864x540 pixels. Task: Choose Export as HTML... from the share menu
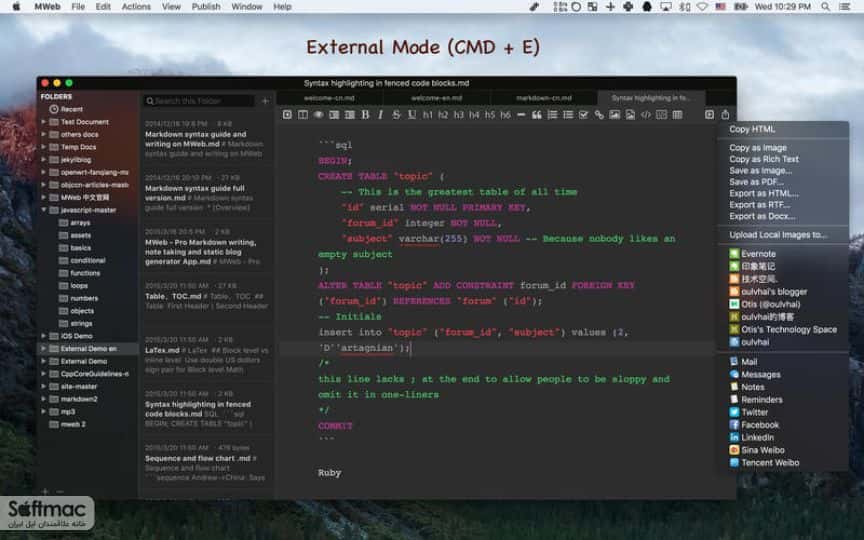point(764,193)
